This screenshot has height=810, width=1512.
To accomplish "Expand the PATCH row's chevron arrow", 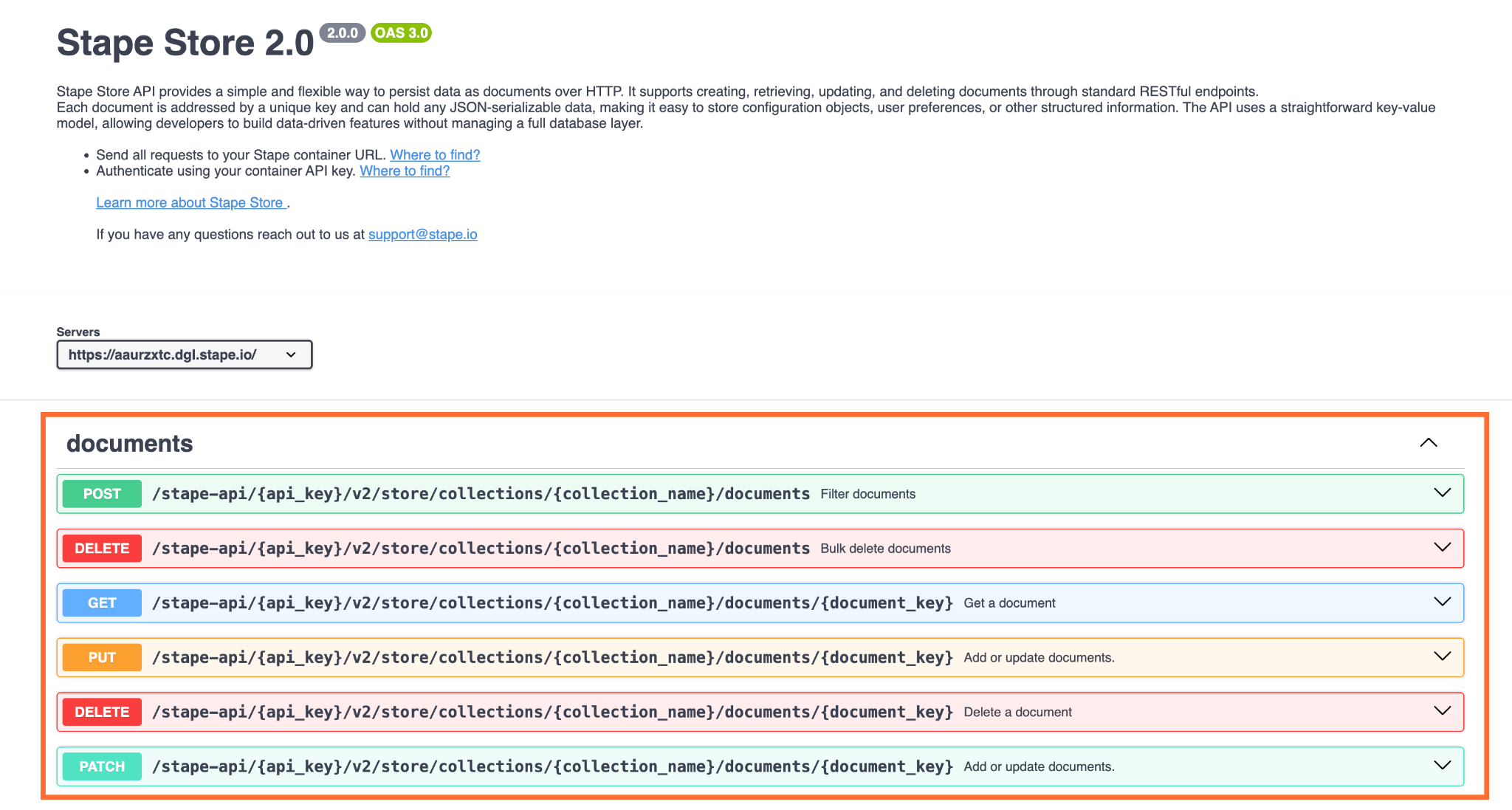I will [1442, 766].
